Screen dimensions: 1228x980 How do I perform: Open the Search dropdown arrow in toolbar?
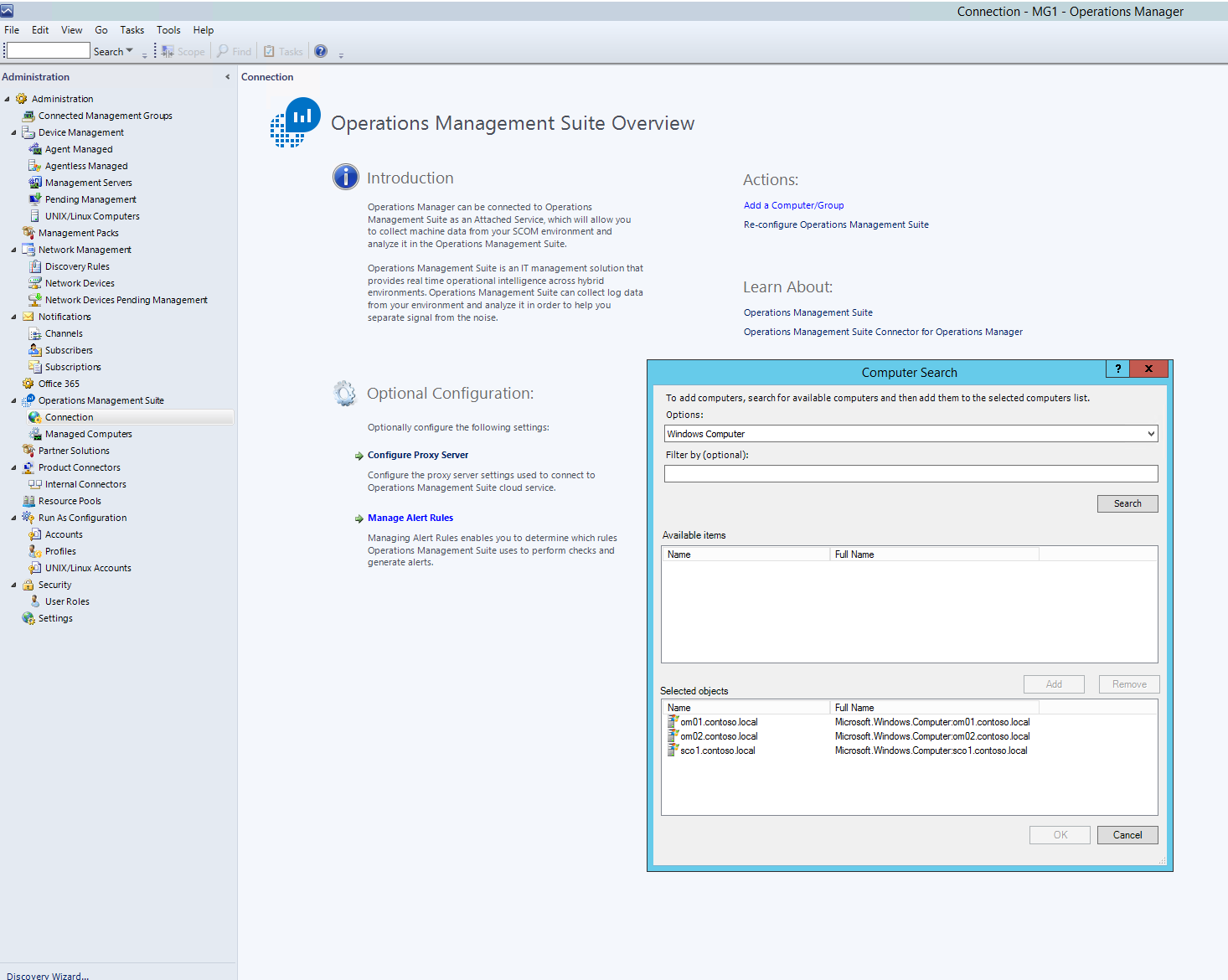point(129,51)
